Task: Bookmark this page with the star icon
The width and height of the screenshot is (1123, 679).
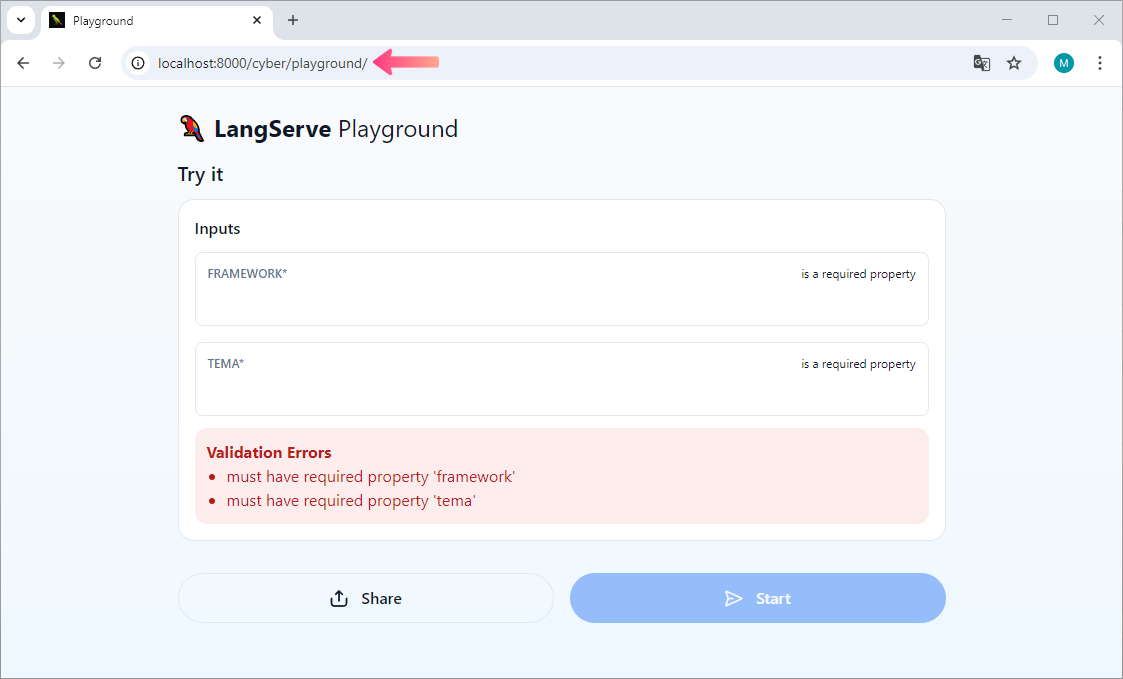Action: pos(1013,63)
